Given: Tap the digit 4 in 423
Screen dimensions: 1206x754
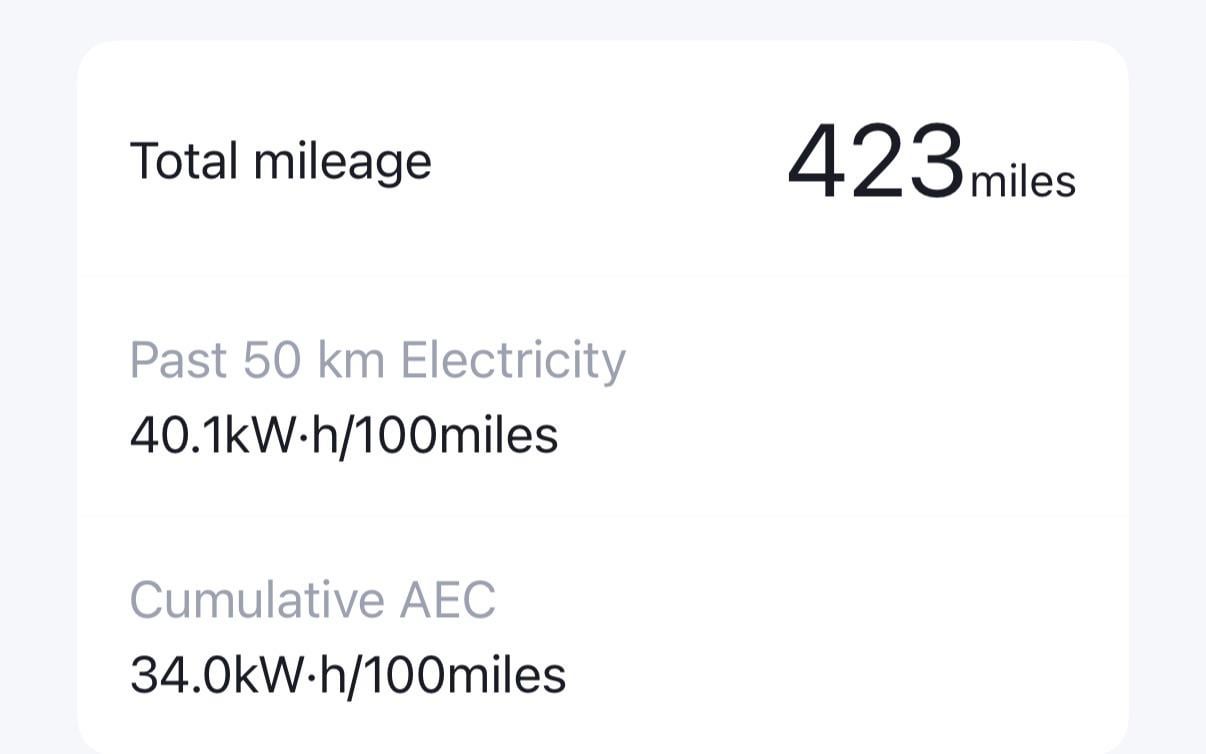Looking at the screenshot, I should coord(820,162).
